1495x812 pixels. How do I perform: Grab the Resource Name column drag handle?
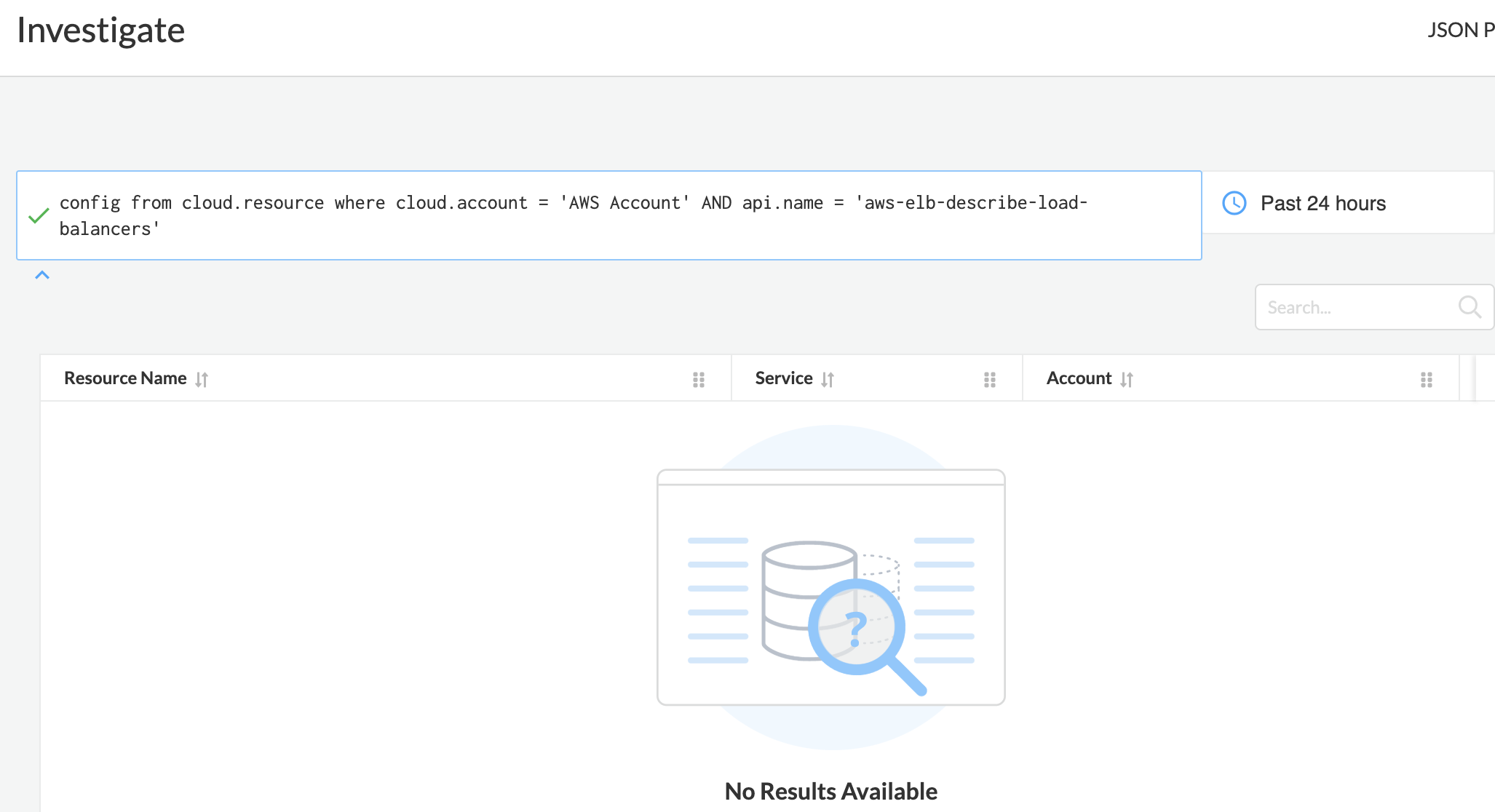coord(699,379)
